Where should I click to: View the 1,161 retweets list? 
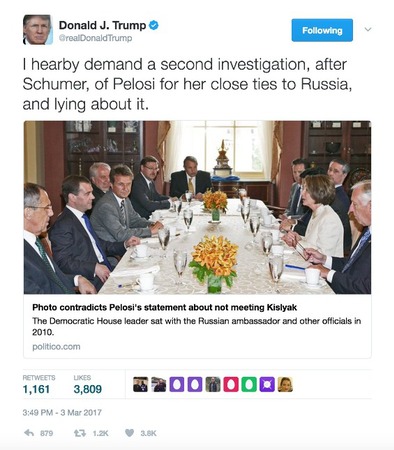[x=36, y=389]
